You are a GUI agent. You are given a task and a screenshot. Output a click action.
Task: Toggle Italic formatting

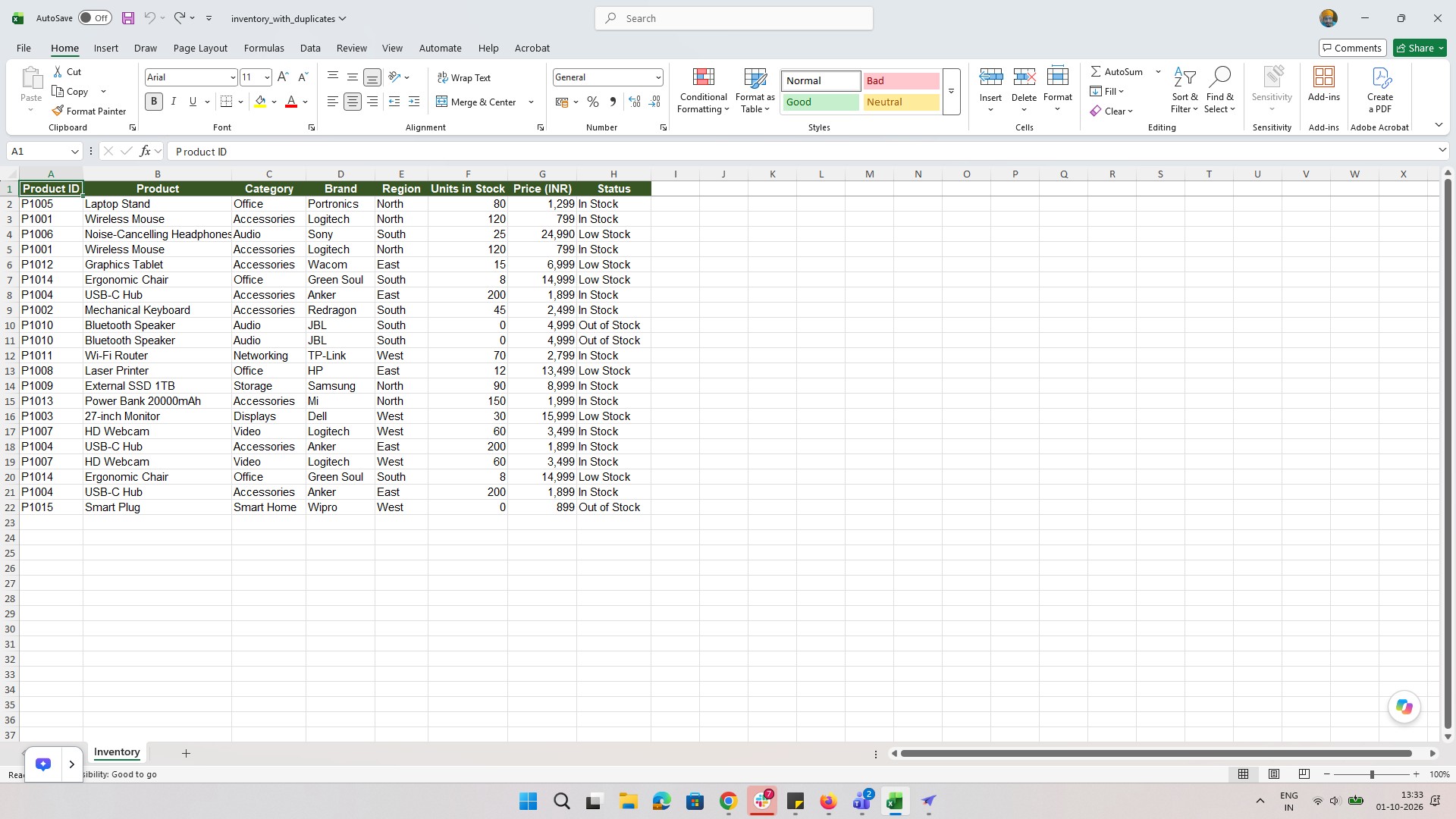pos(174,102)
